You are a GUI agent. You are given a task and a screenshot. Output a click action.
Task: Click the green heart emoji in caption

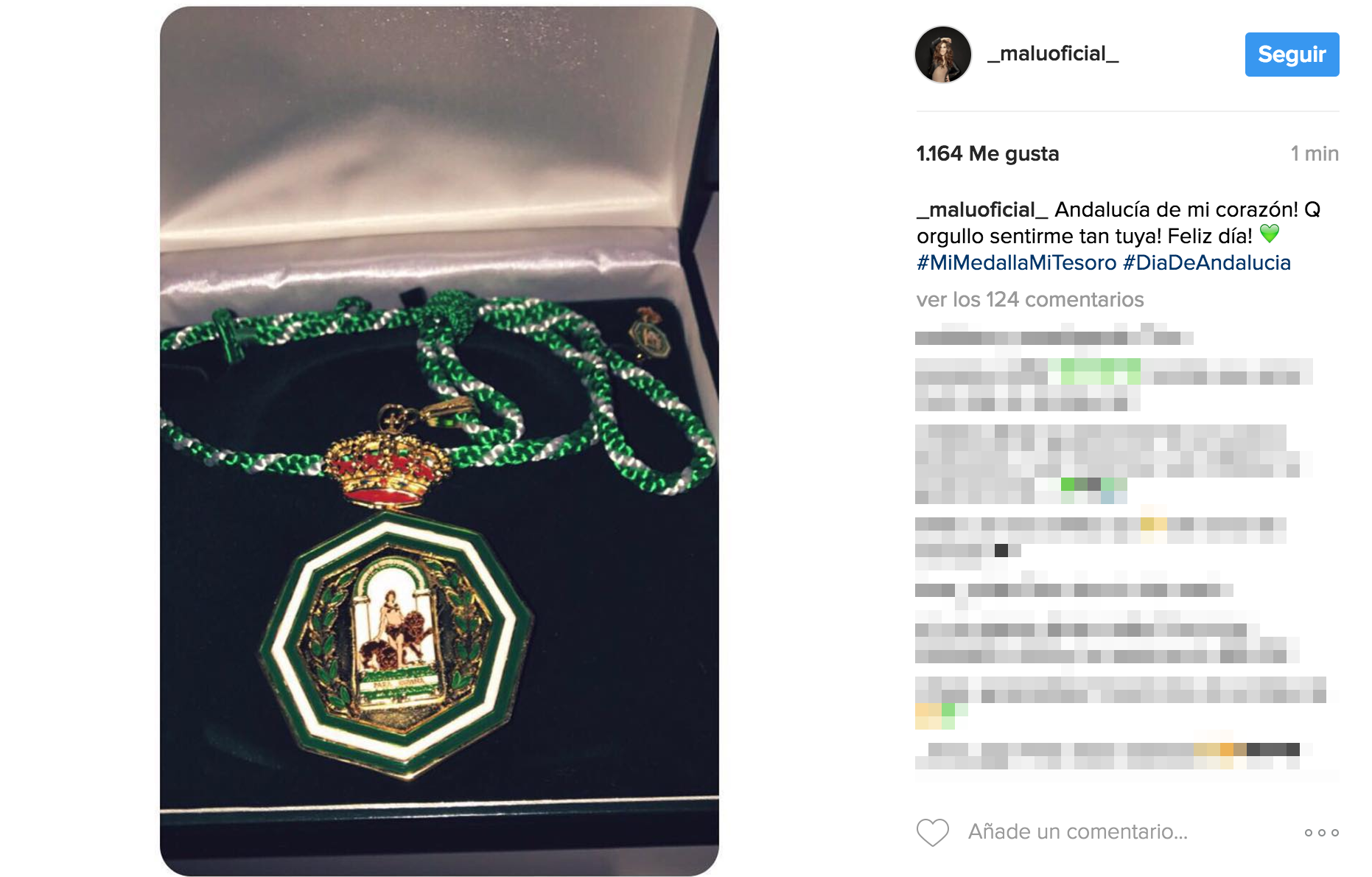(x=1270, y=234)
